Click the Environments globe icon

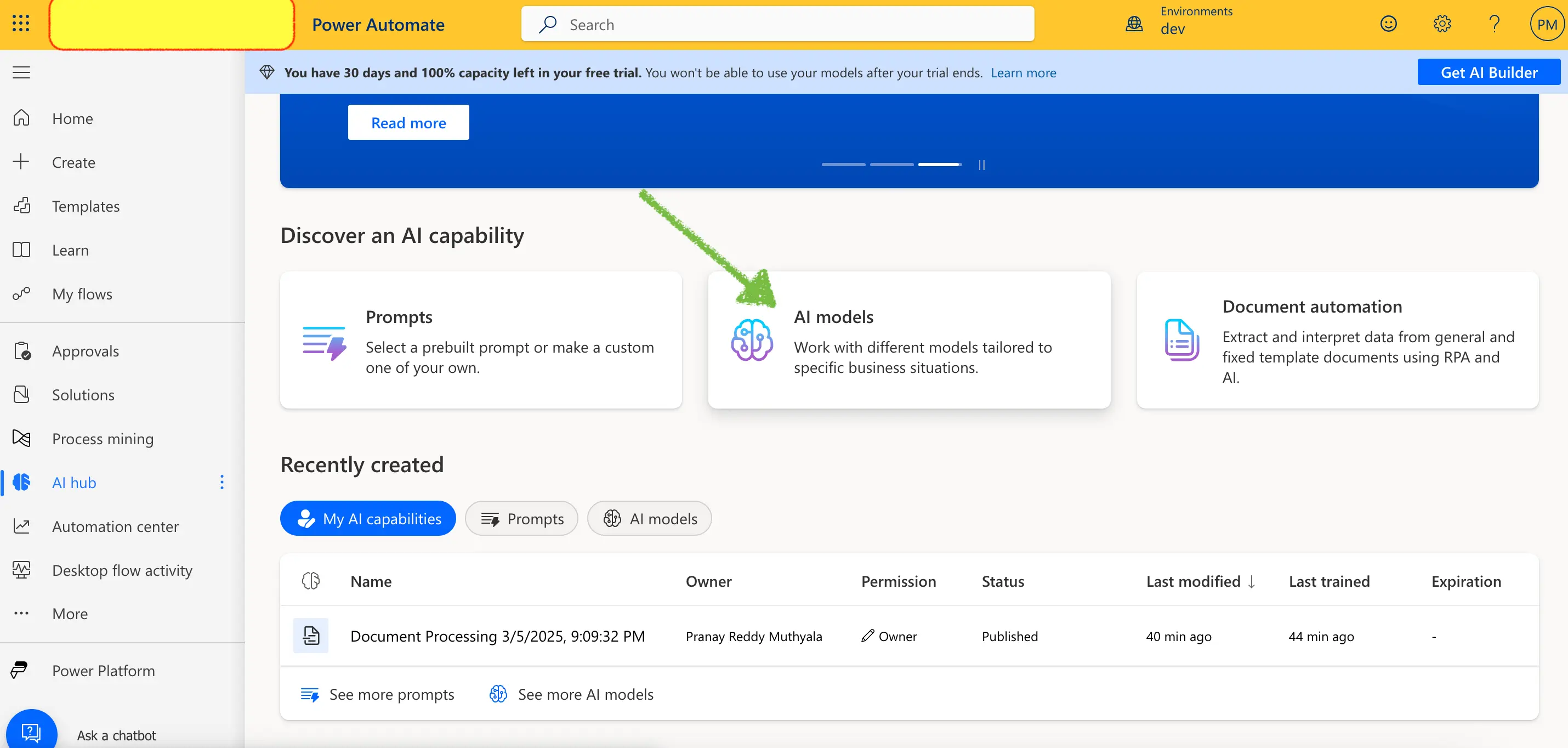click(1134, 24)
